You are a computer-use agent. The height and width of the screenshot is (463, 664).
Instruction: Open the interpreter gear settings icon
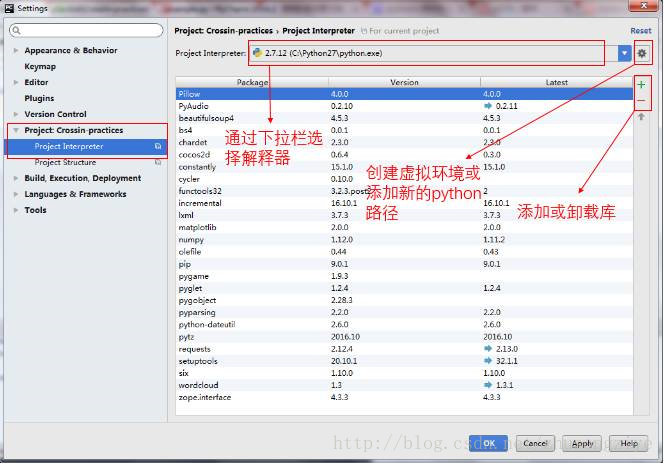coord(642,53)
